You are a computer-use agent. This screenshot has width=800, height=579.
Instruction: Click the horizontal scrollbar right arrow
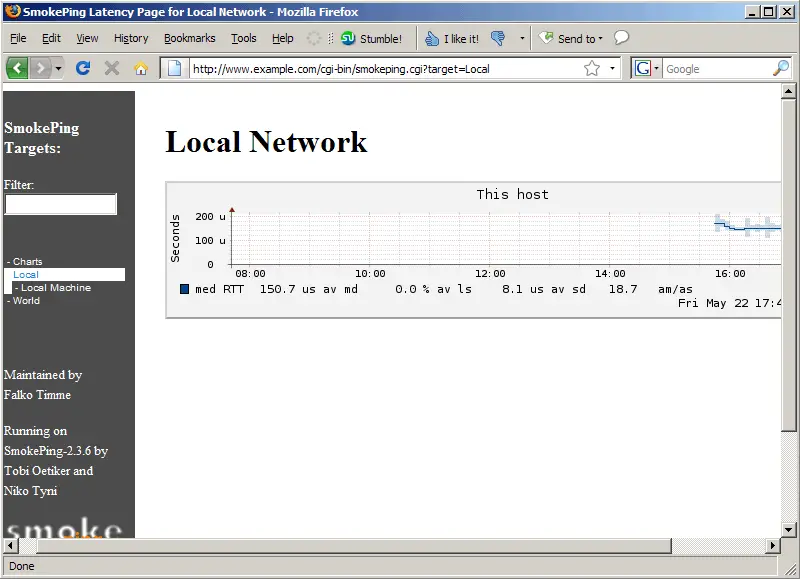coord(773,545)
